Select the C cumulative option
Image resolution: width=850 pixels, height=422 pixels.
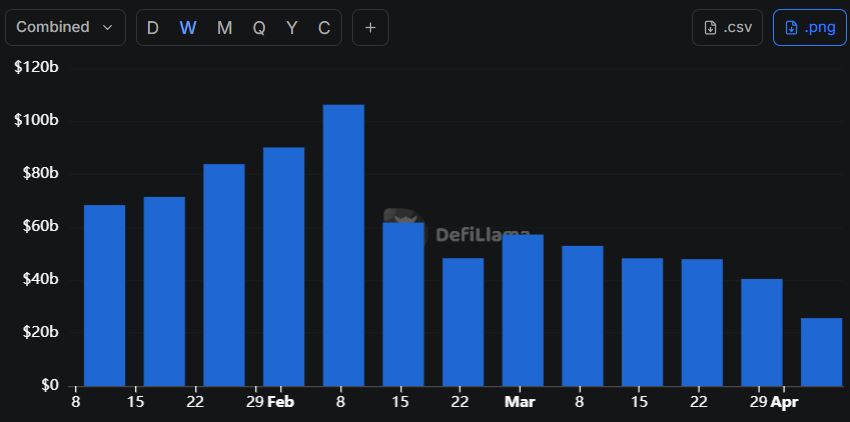coord(324,28)
